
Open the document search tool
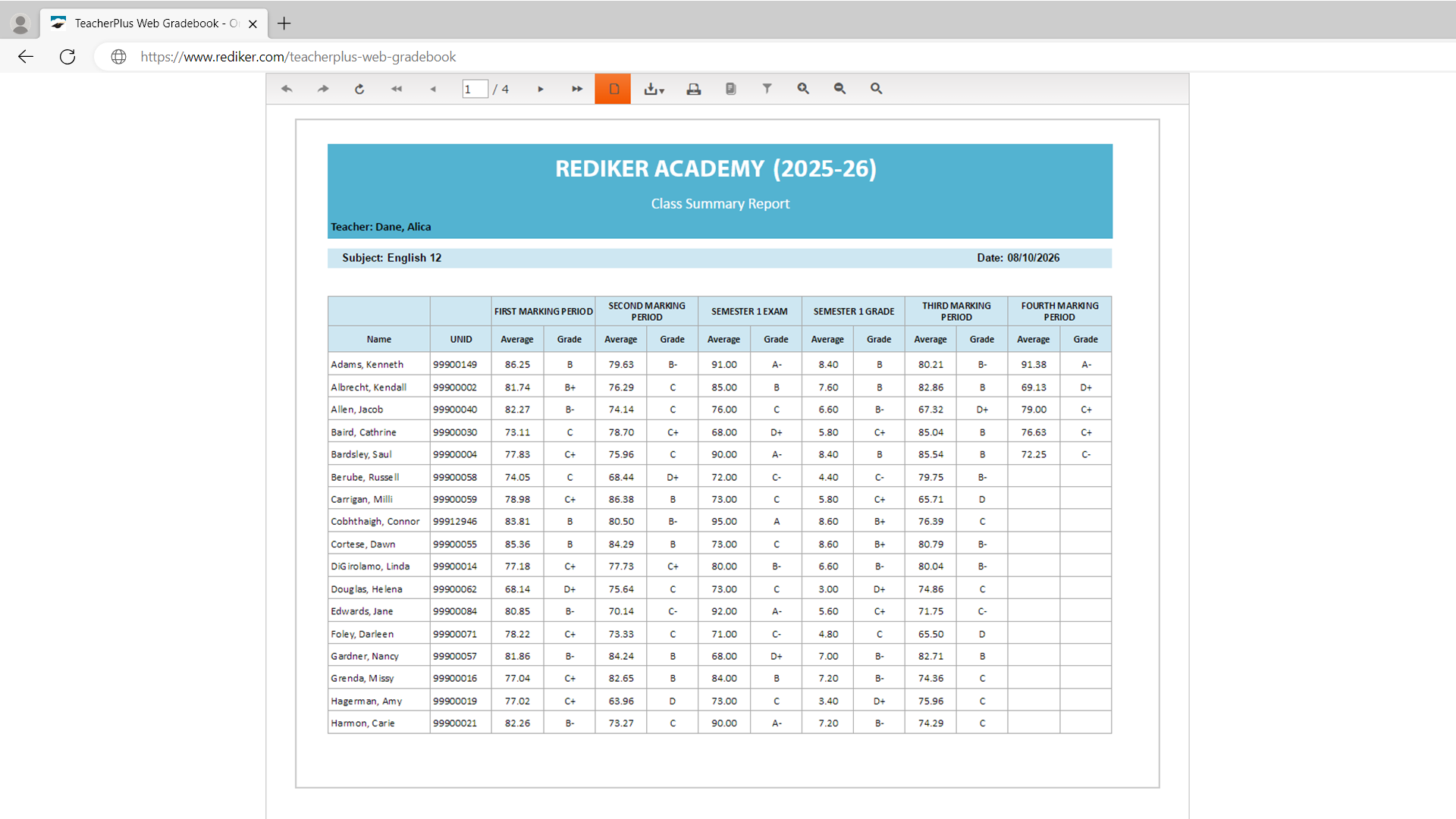coord(876,89)
